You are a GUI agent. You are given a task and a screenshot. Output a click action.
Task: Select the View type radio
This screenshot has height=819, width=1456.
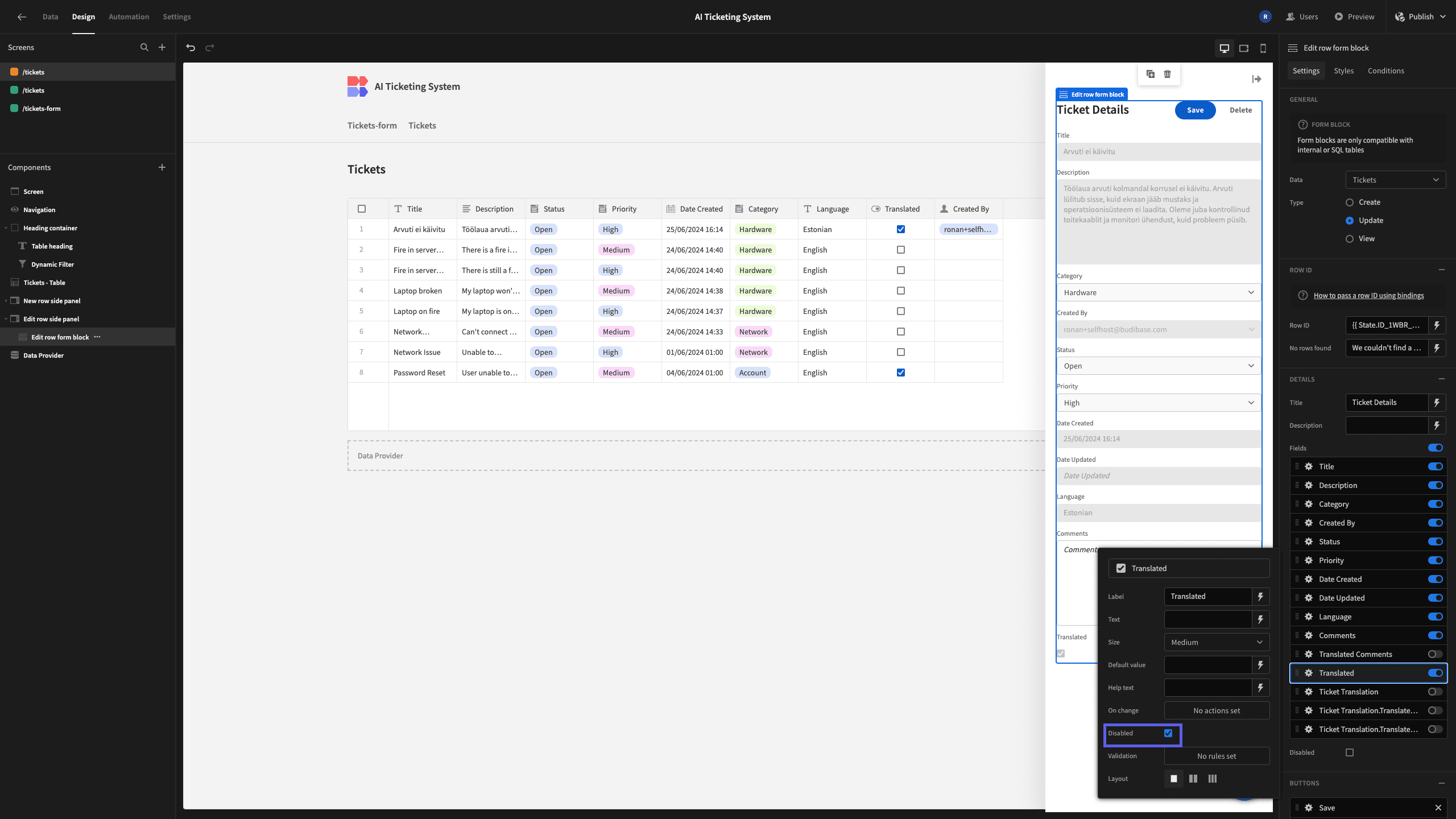[x=1350, y=239]
